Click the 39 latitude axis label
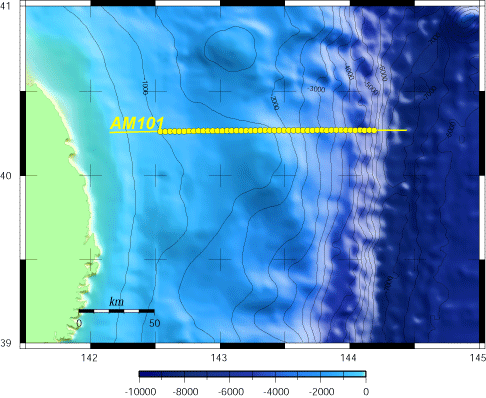 [x=5, y=343]
